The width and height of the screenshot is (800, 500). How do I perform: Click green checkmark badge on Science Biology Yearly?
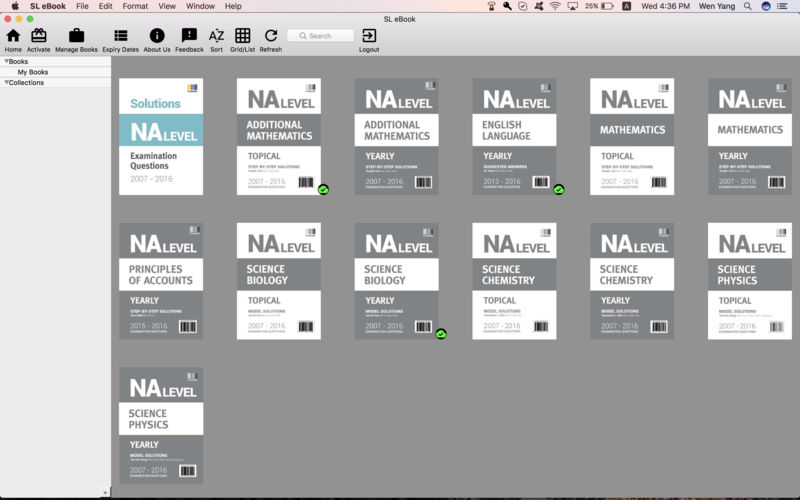point(441,334)
